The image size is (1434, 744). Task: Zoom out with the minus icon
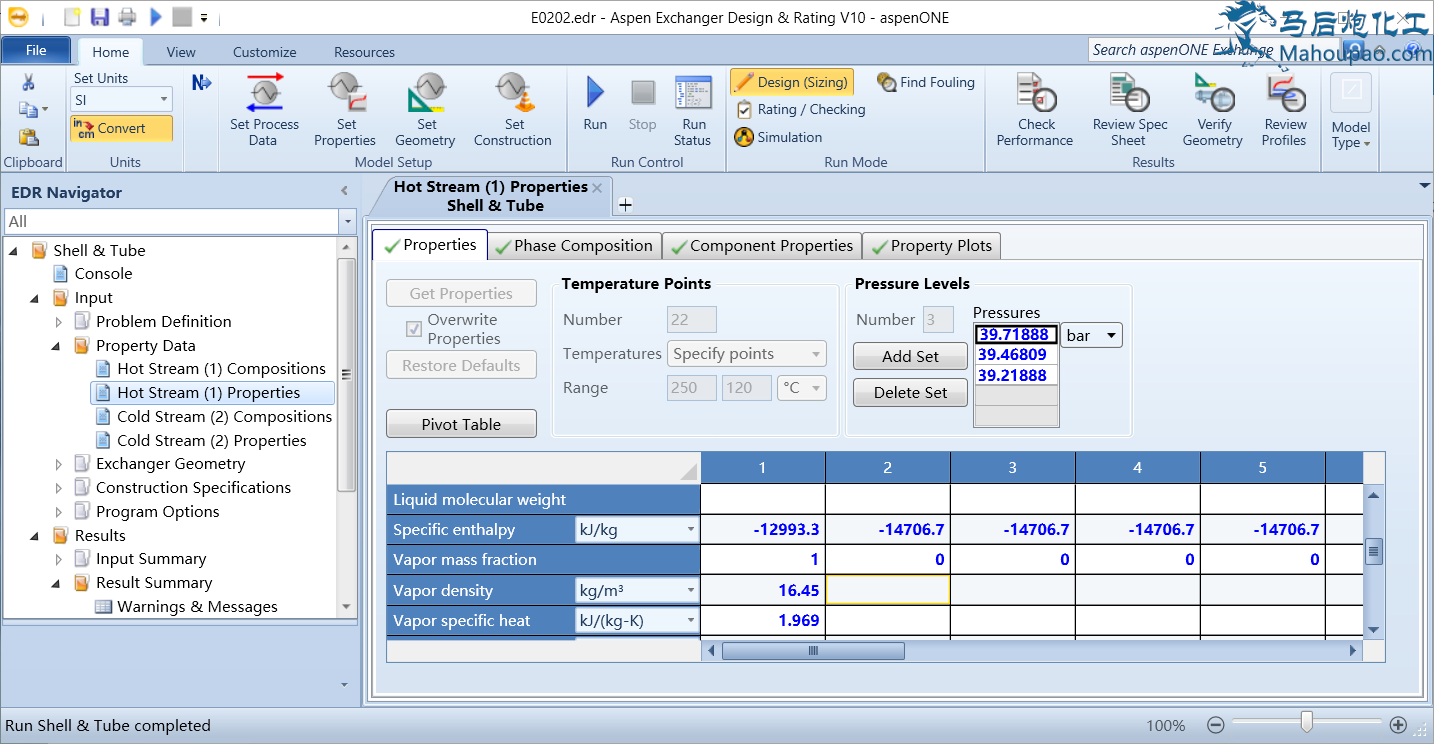pyautogui.click(x=1215, y=725)
